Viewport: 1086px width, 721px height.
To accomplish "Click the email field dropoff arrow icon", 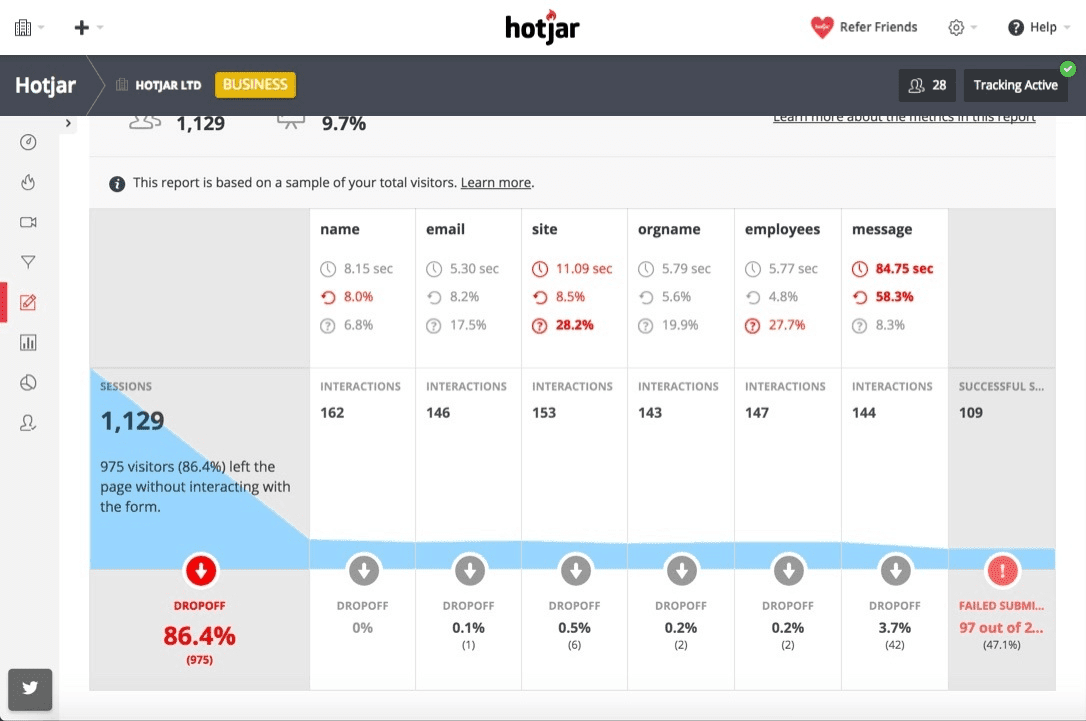I will 470,571.
